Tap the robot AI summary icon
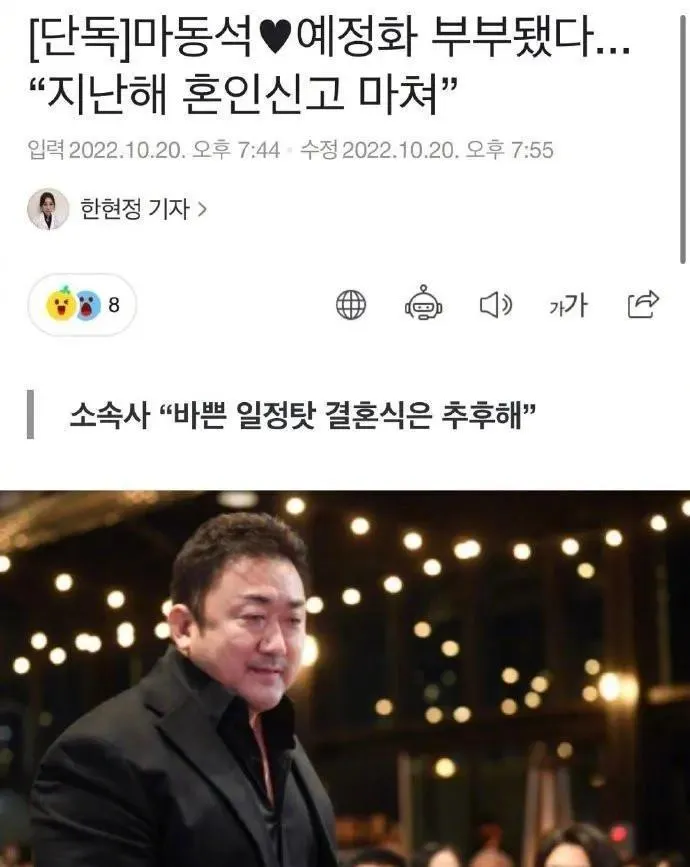The width and height of the screenshot is (690, 867). coord(423,304)
